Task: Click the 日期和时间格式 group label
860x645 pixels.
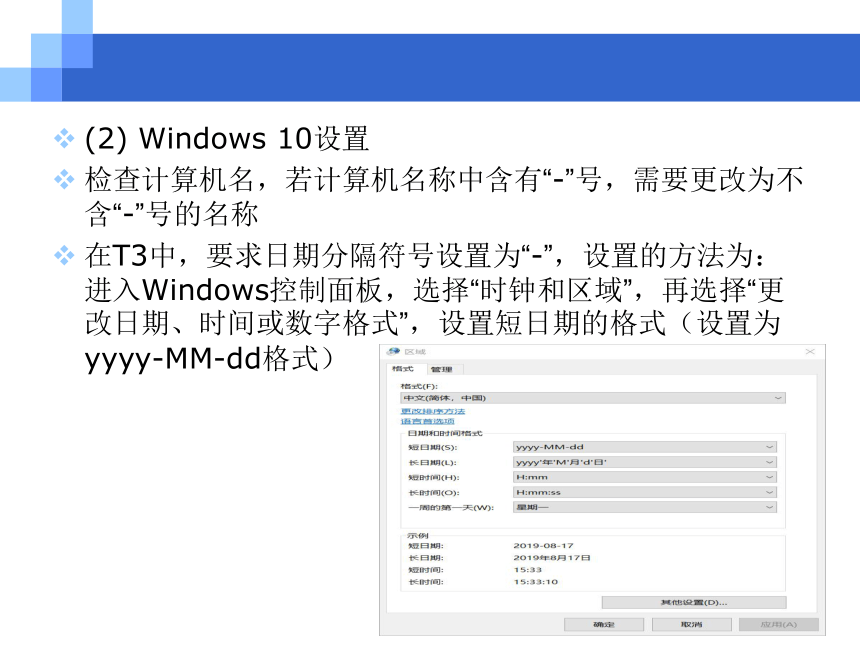Action: tap(445, 433)
